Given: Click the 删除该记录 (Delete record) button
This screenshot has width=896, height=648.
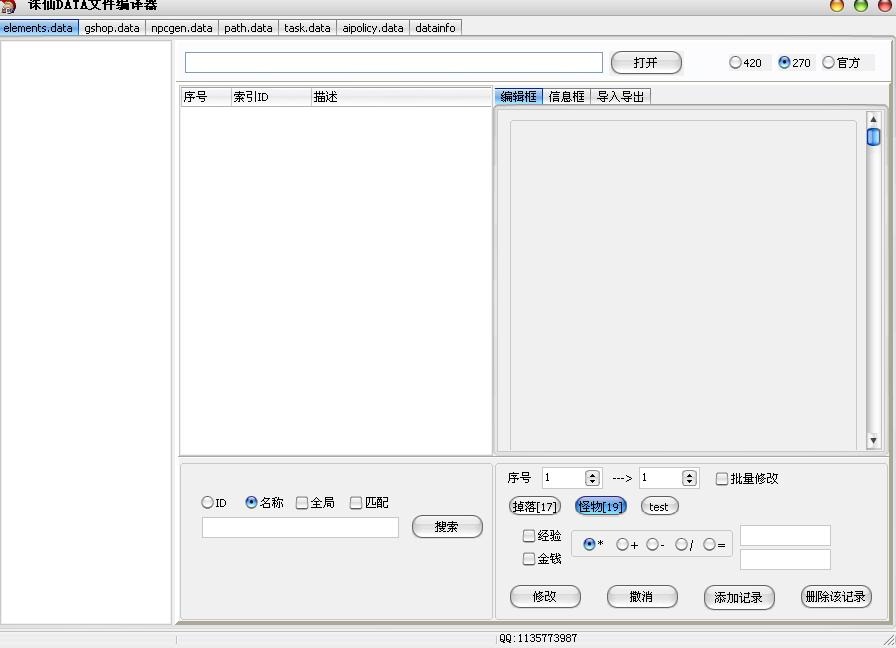Looking at the screenshot, I should pos(836,596).
